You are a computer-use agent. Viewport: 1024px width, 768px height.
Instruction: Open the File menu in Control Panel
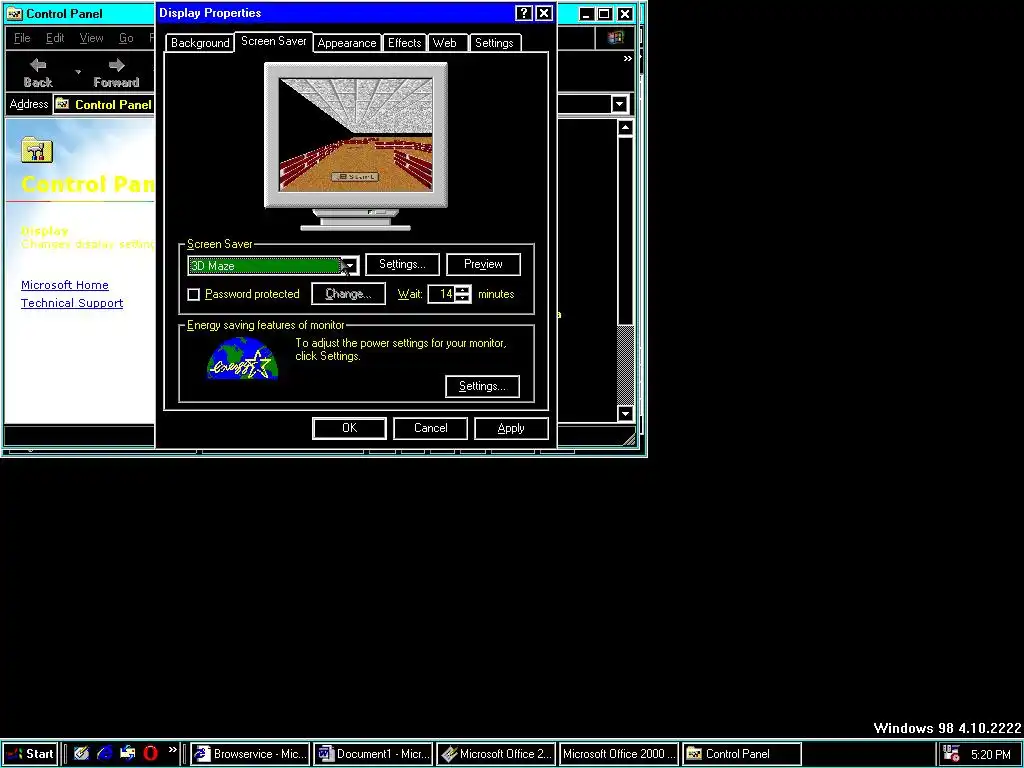[22, 38]
